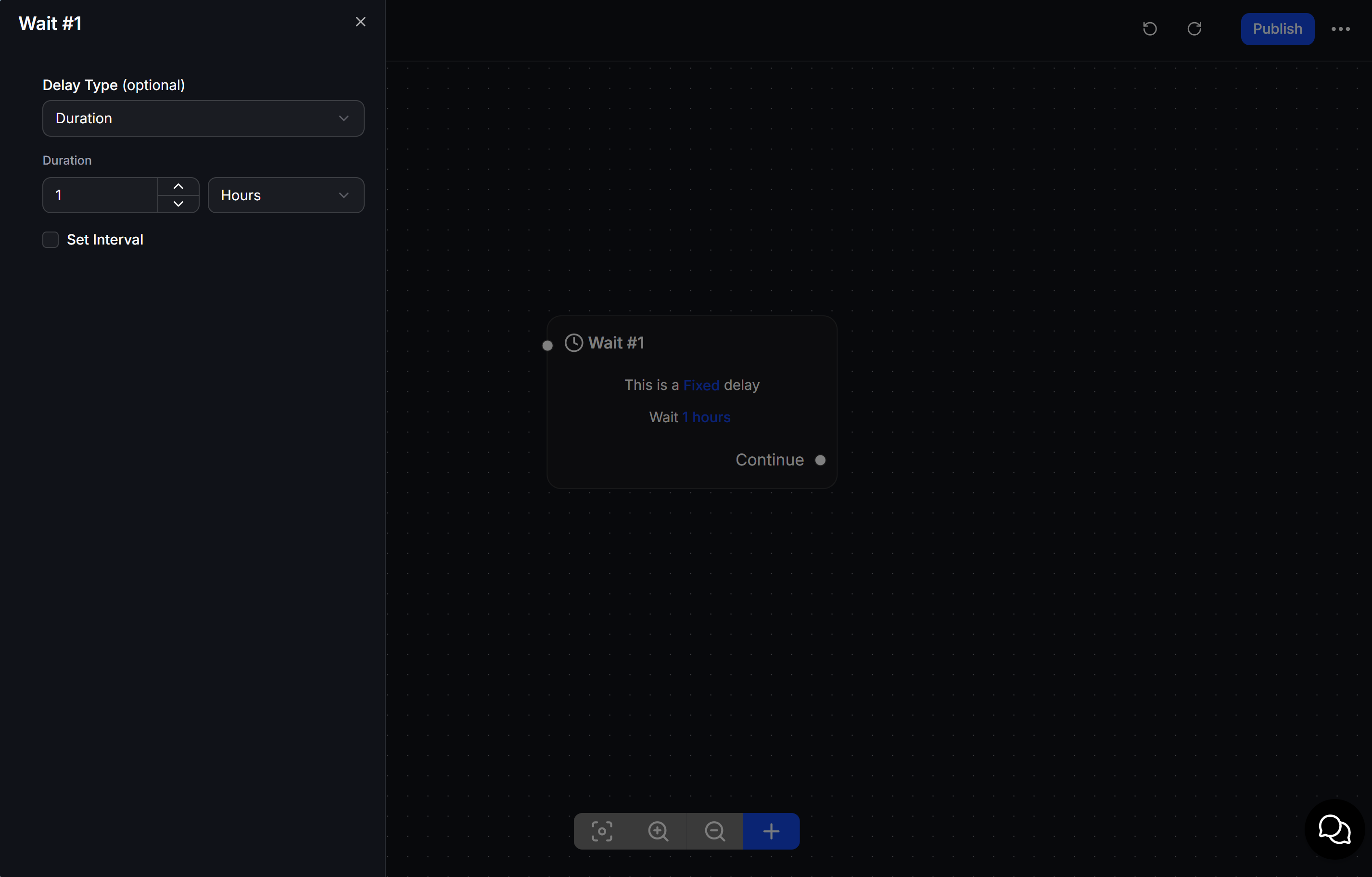1372x877 pixels.
Task: Redo the last change
Action: point(1194,28)
